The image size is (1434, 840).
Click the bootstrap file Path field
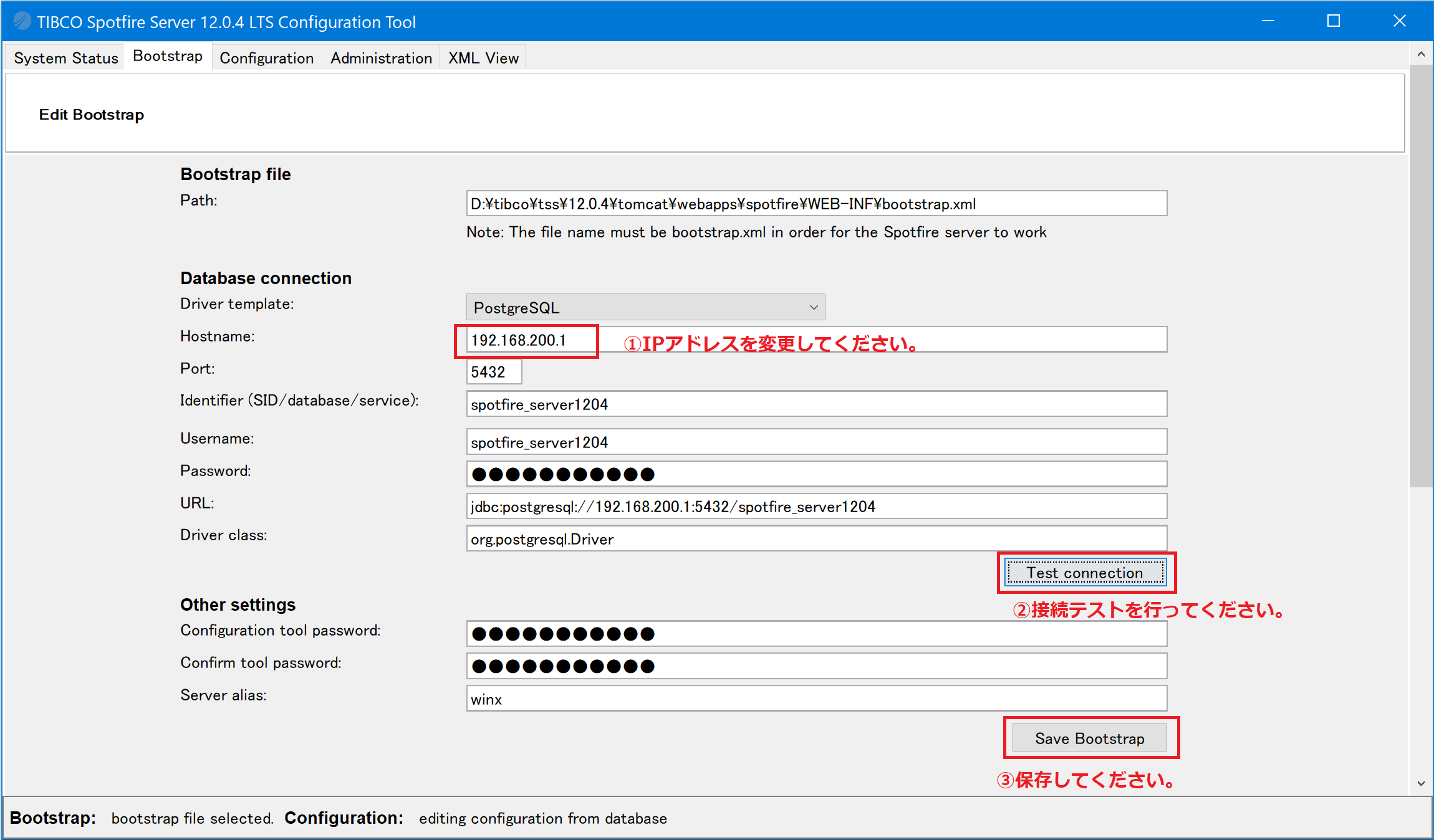pyautogui.click(x=817, y=204)
